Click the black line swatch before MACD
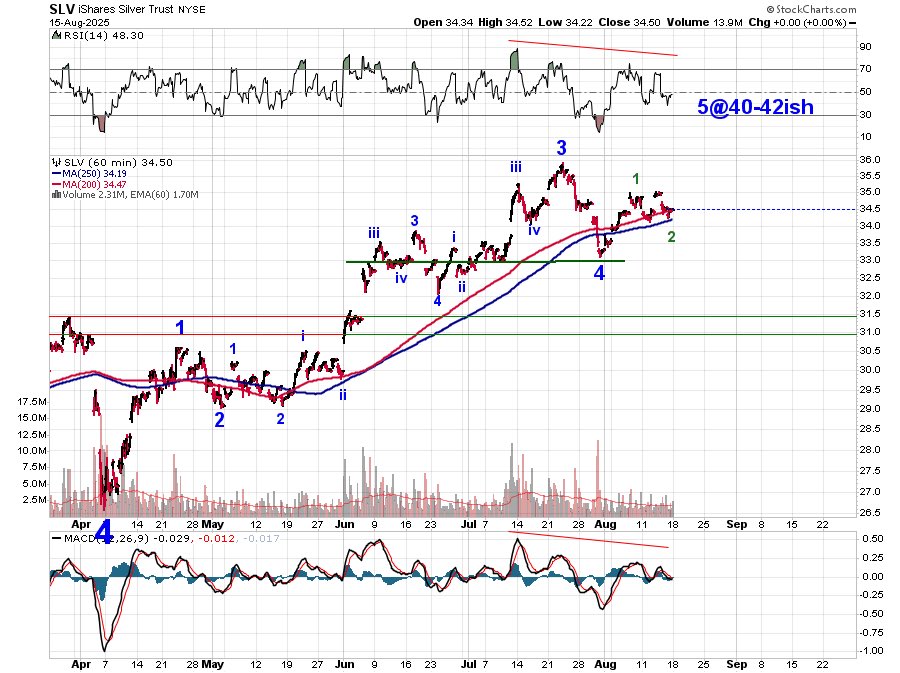Viewport: 900px width, 673px height. (x=56, y=538)
